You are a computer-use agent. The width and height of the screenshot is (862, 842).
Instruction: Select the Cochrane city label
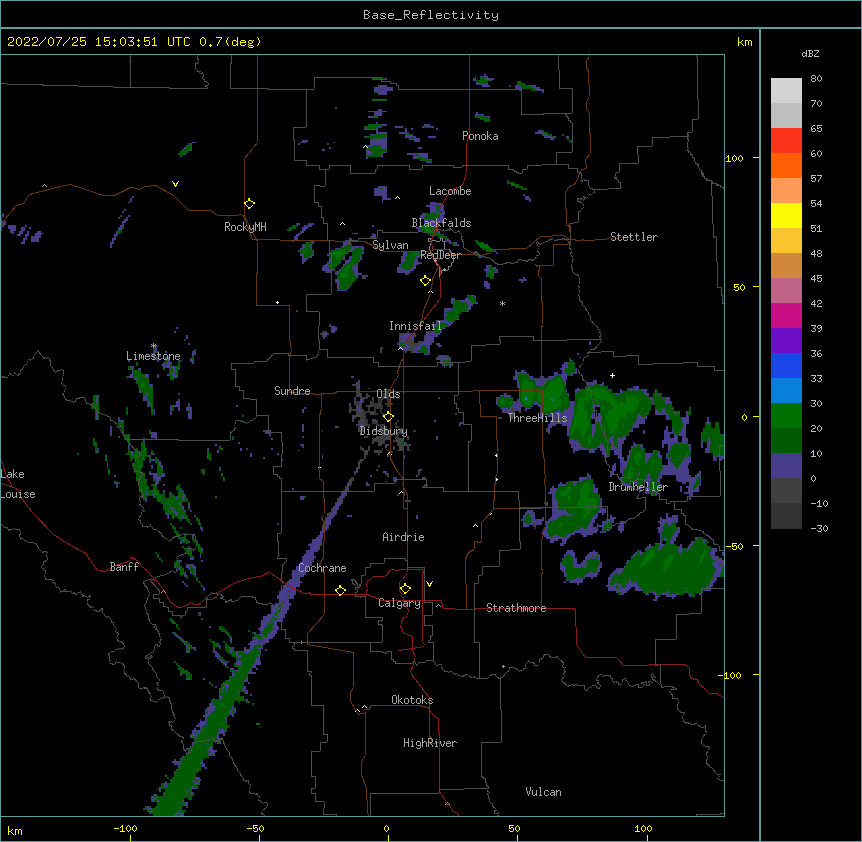tap(323, 568)
